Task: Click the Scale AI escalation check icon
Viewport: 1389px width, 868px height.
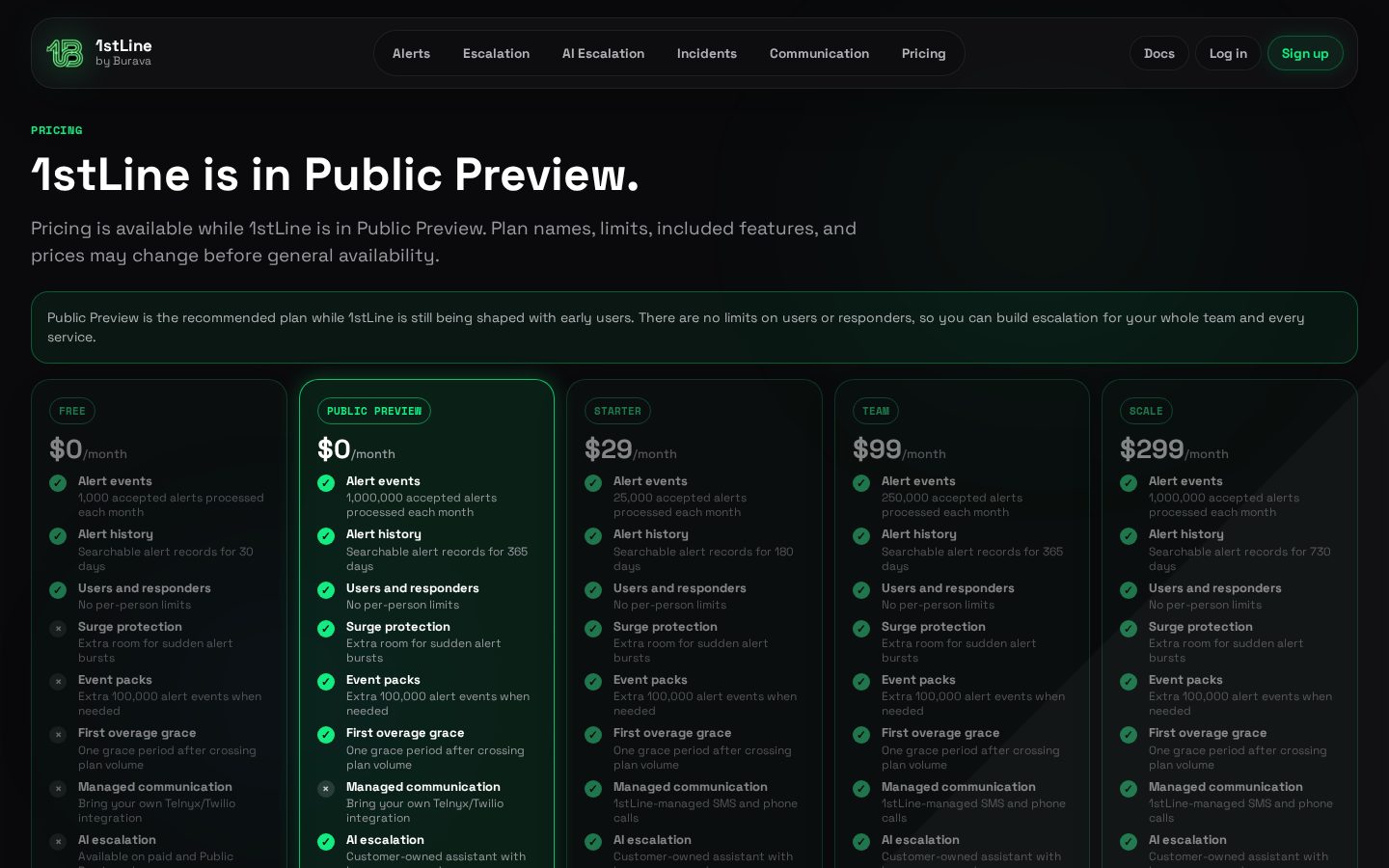Action: click(1129, 842)
